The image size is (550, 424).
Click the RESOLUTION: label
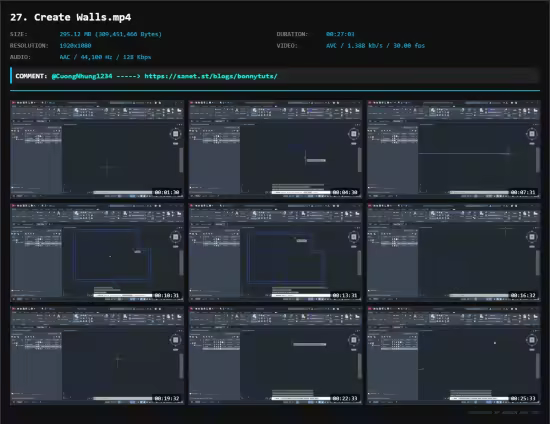(x=29, y=46)
